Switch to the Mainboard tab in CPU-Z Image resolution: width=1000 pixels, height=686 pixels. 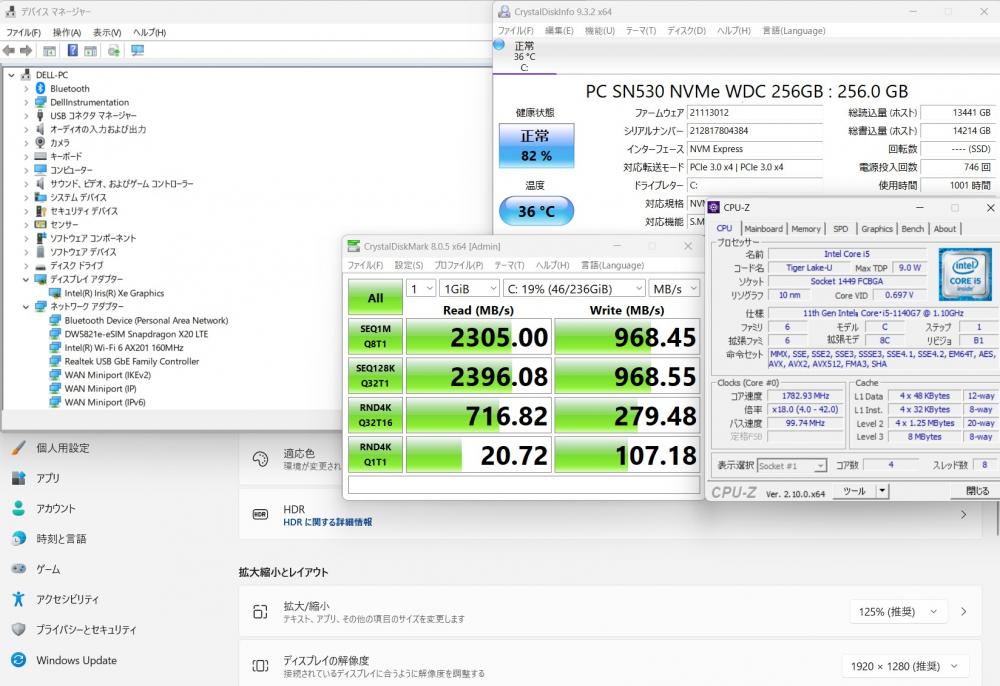point(763,229)
